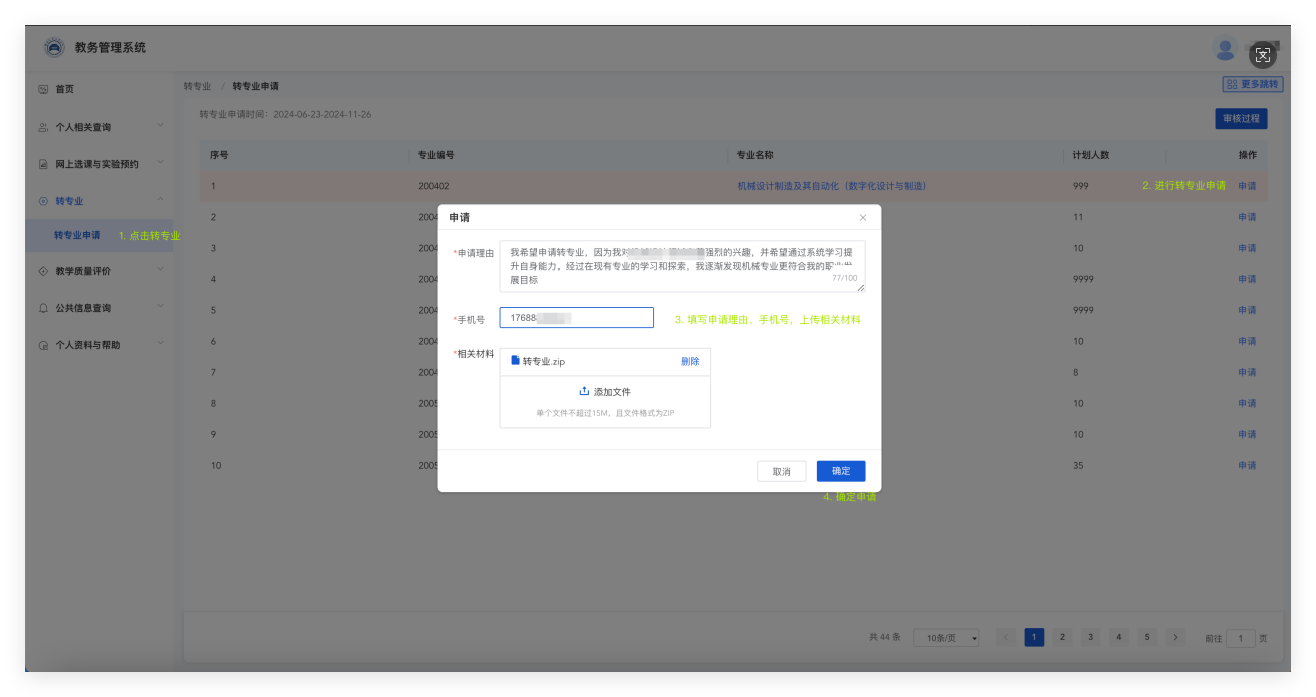Expand the 个人资料与帮助 menu
The height and width of the screenshot is (697, 1316).
(x=160, y=344)
